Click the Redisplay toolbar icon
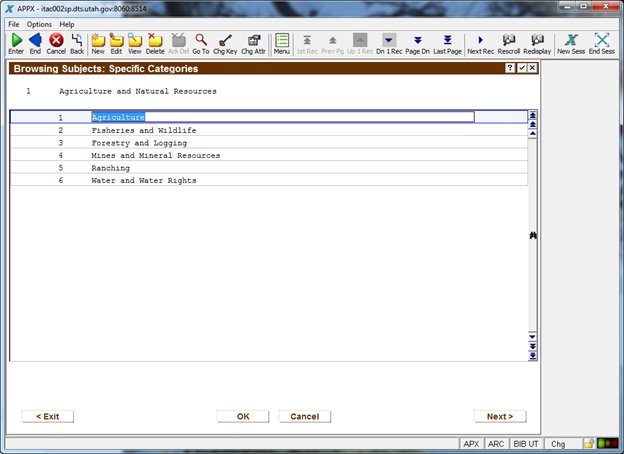The width and height of the screenshot is (624, 454). pyautogui.click(x=537, y=40)
